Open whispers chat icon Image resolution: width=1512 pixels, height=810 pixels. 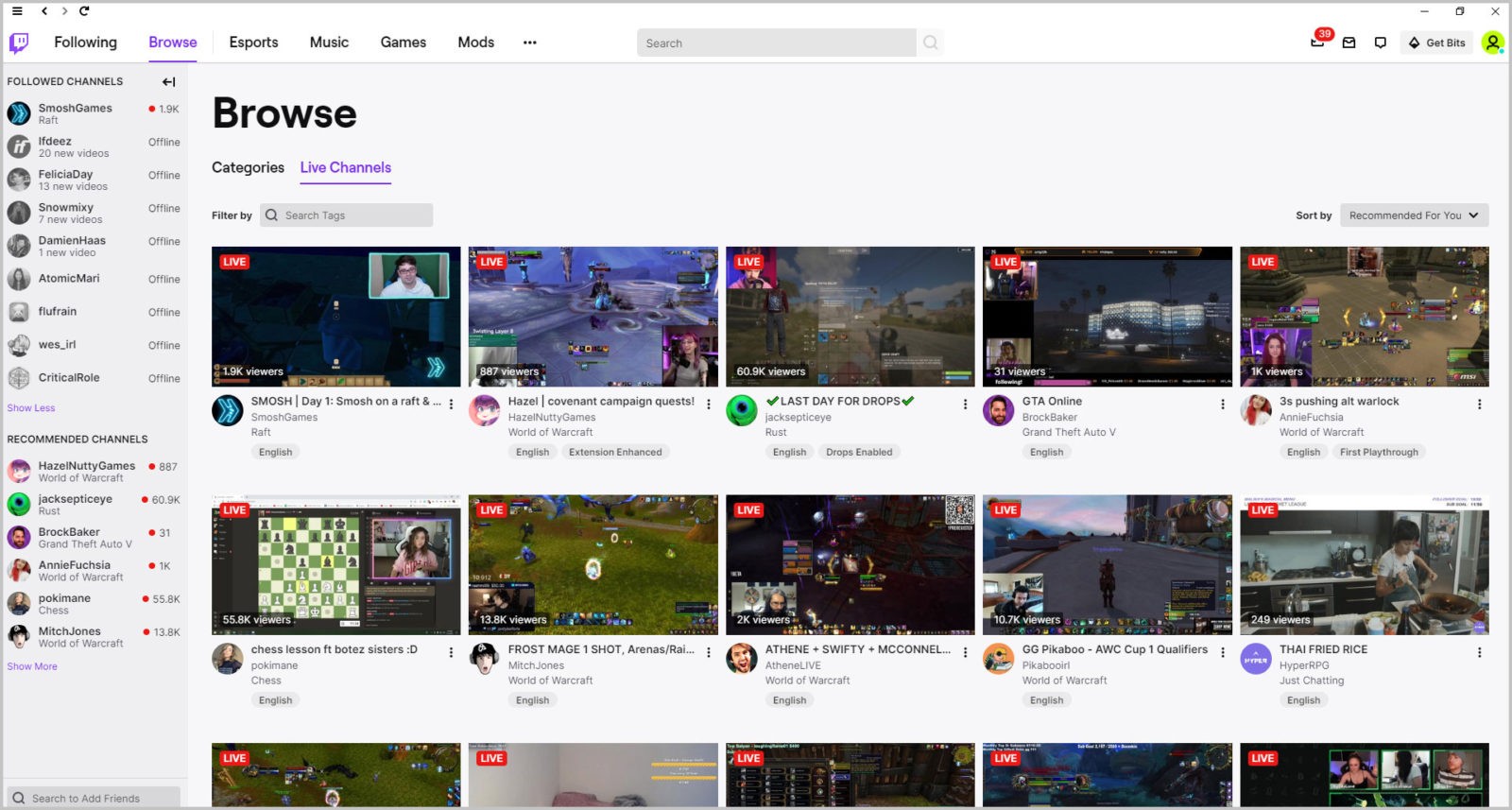1381,43
